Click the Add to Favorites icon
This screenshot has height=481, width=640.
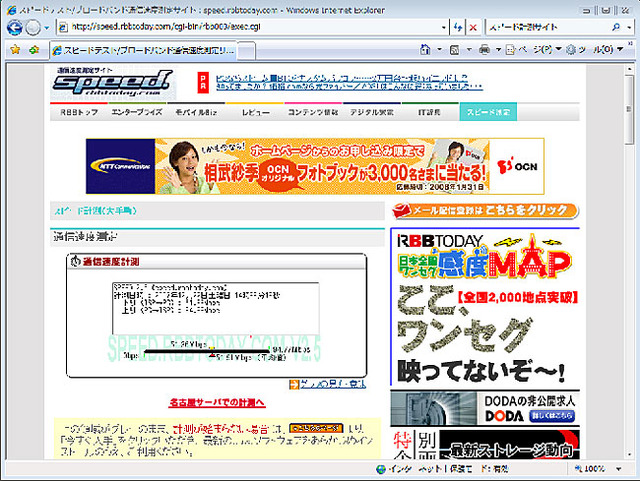[34, 50]
